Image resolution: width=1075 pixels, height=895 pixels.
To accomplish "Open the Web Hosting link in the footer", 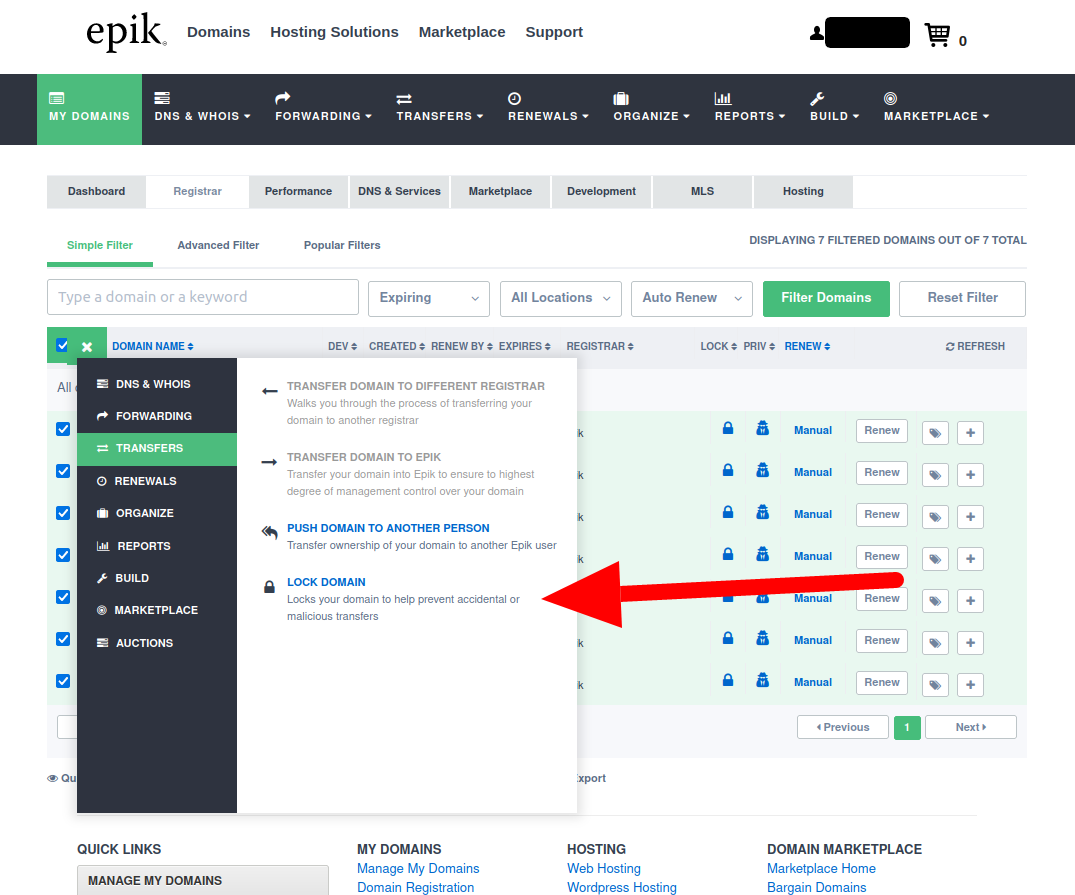I will point(603,868).
